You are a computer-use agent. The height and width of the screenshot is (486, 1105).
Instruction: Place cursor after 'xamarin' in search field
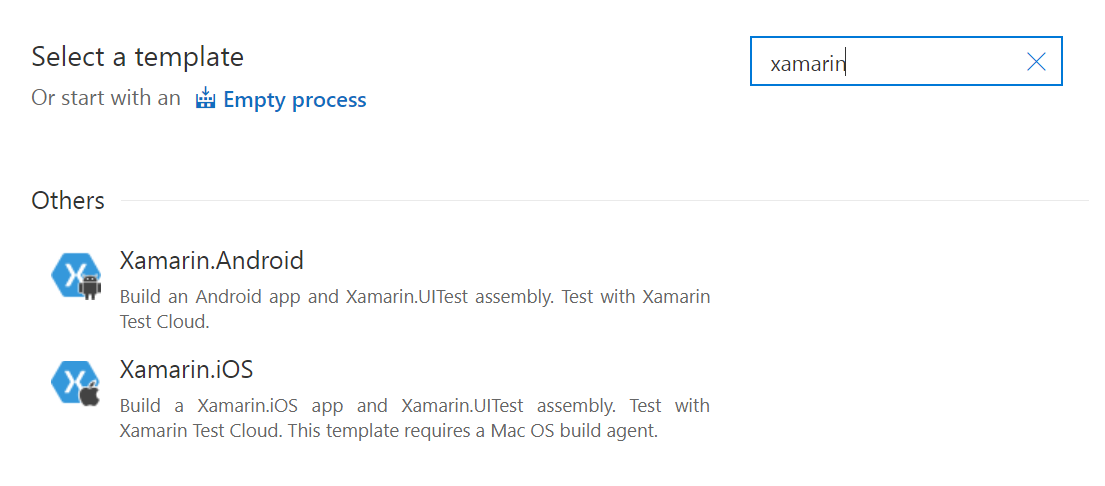(846, 63)
